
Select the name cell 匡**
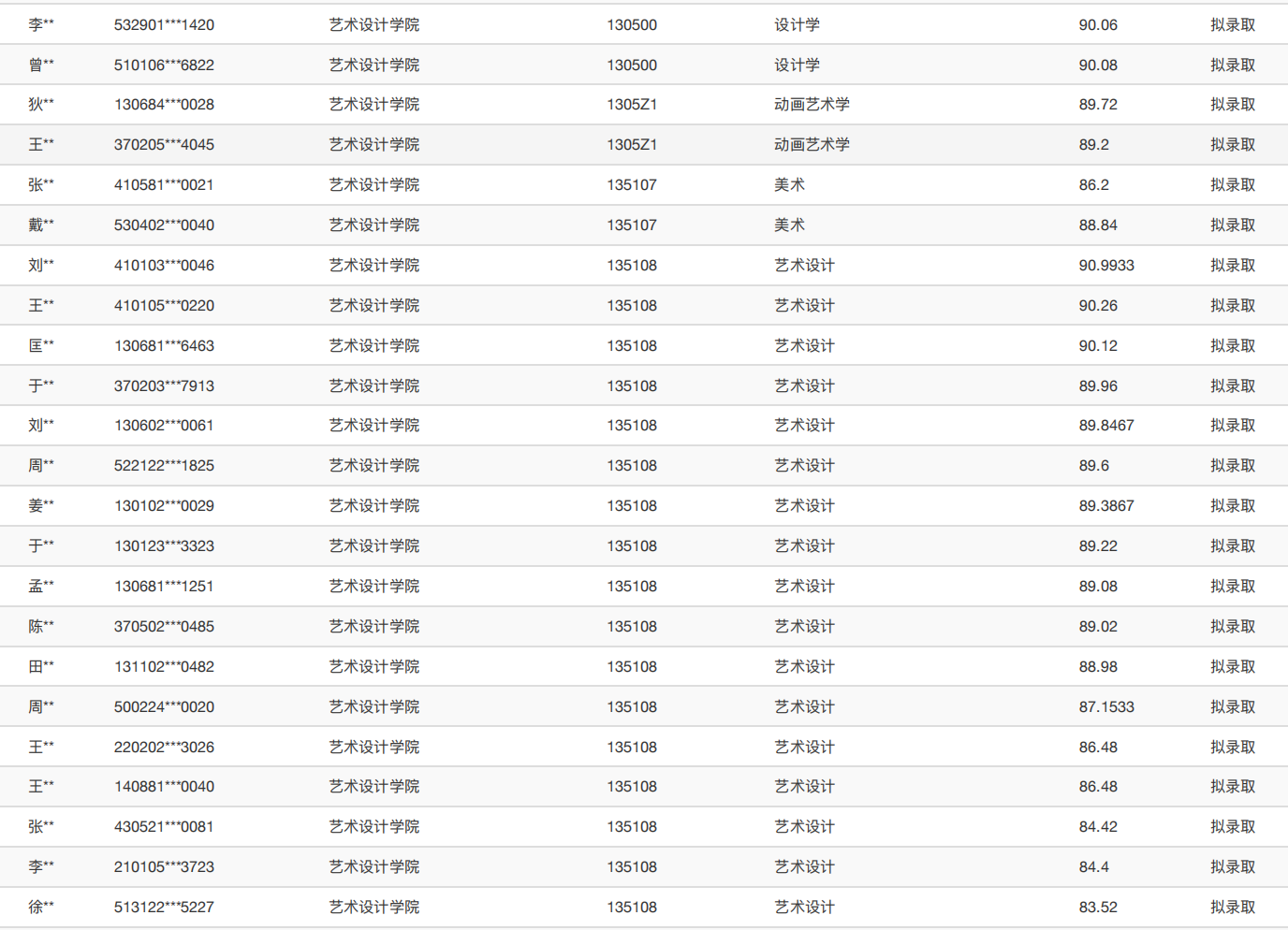coord(41,346)
